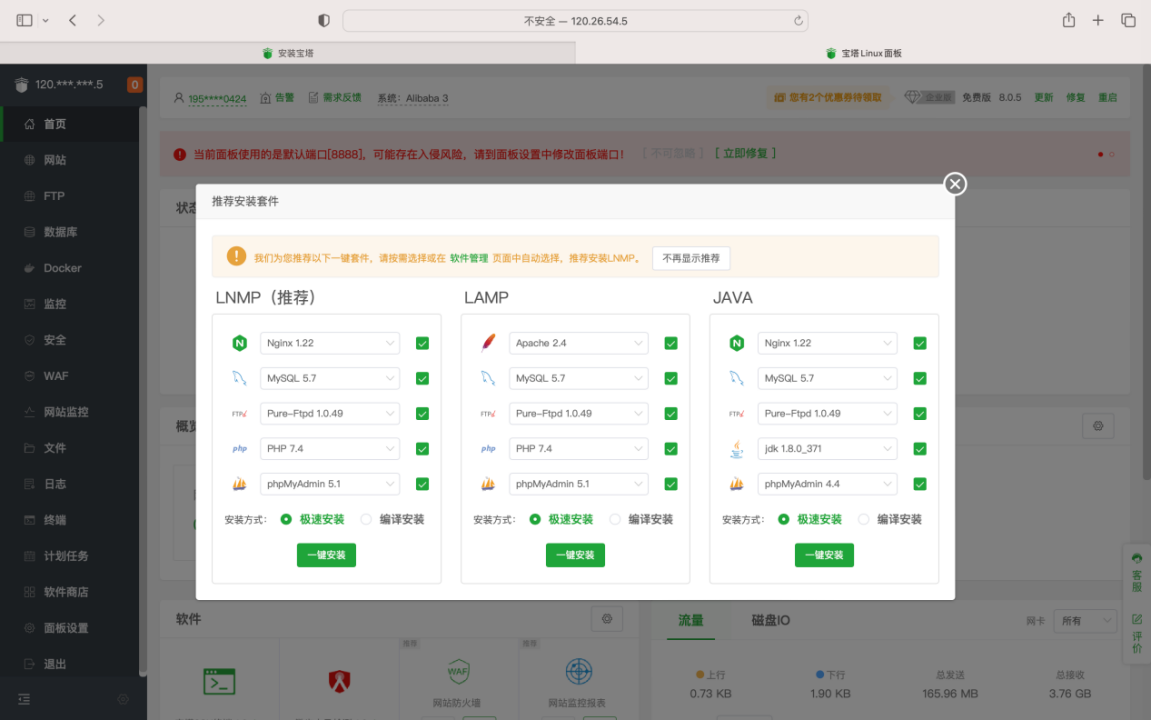Open 软件商店 in the sidebar menu

(70, 592)
